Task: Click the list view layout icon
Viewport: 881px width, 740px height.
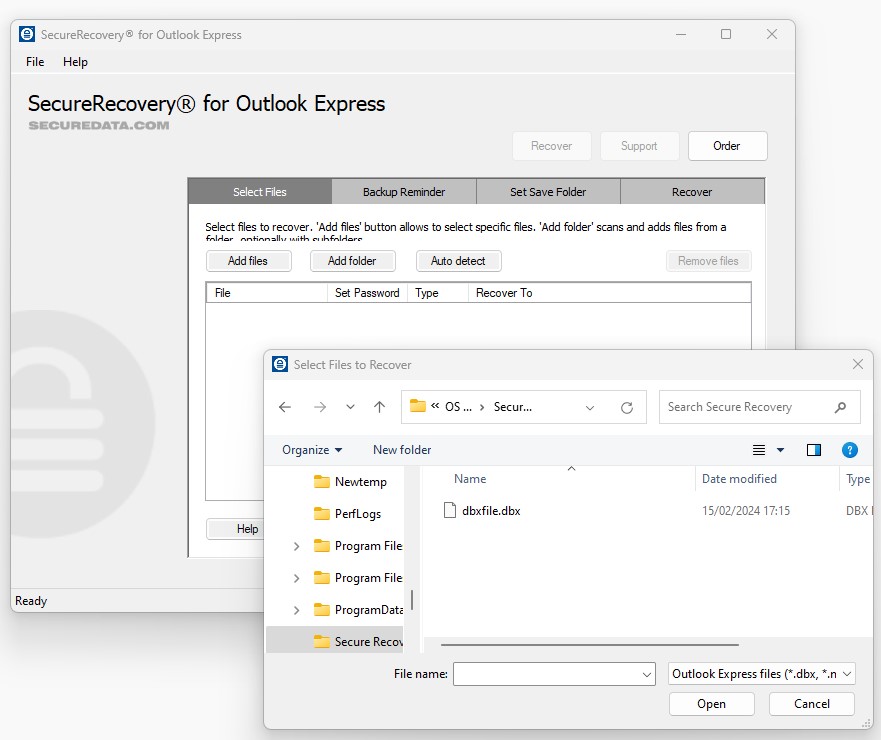Action: 759,450
